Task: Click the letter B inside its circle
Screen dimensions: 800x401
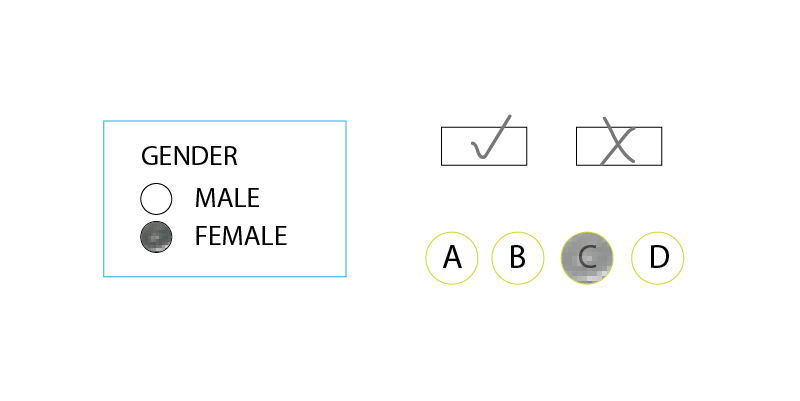Action: pyautogui.click(x=517, y=257)
